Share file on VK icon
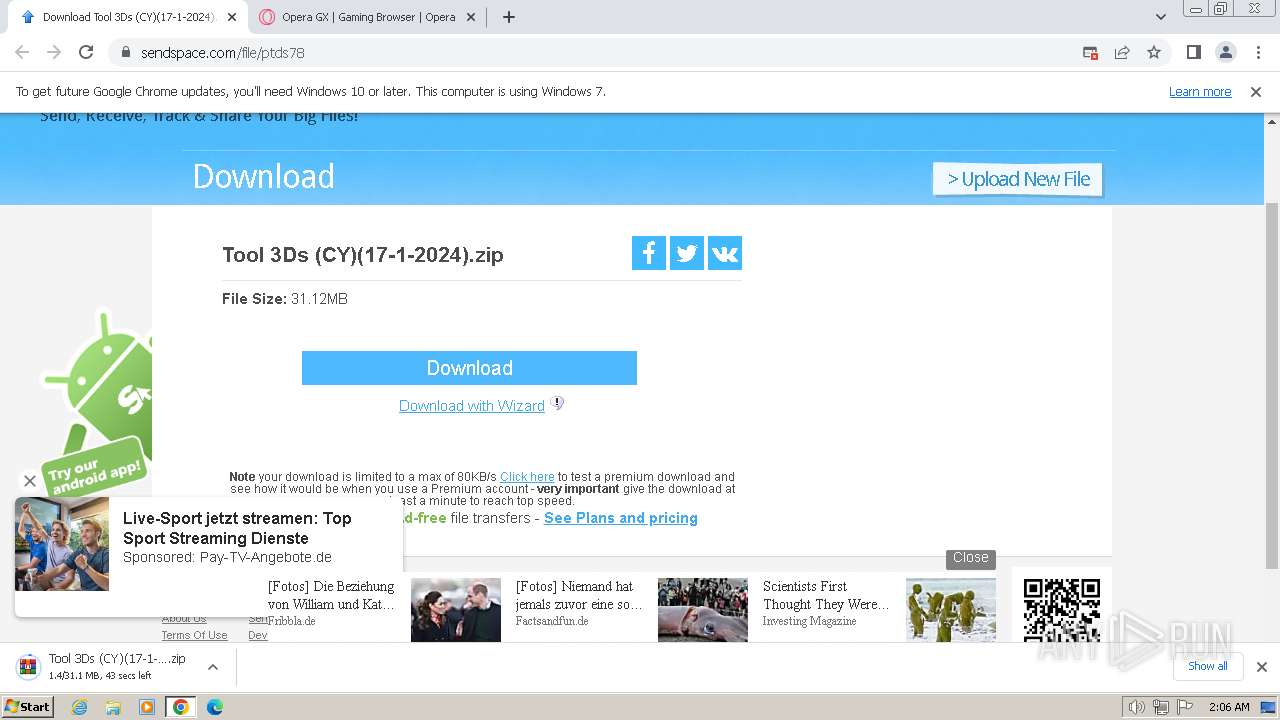This screenshot has height=720, width=1280. (x=725, y=253)
